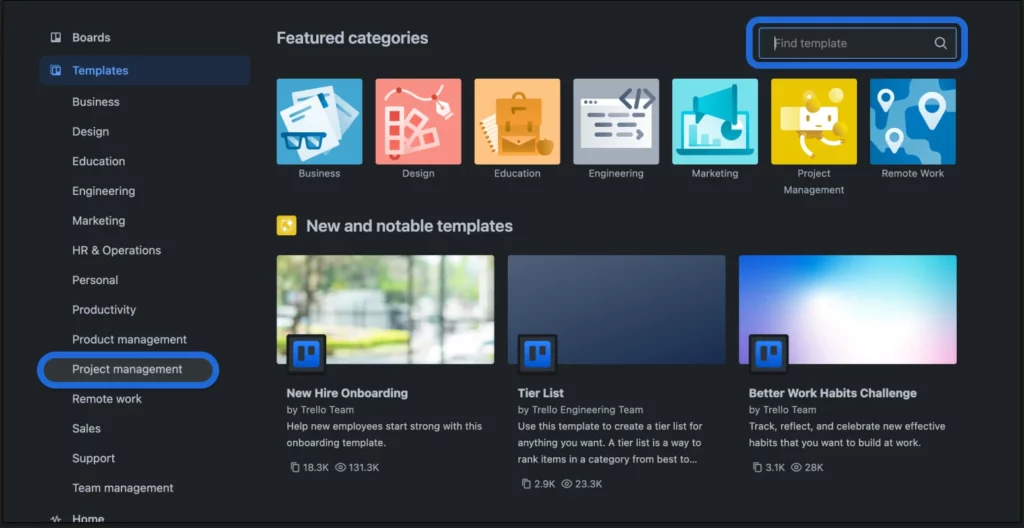Viewport: 1024px width, 528px height.
Task: Click 131.3K views count text
Action: (x=364, y=467)
